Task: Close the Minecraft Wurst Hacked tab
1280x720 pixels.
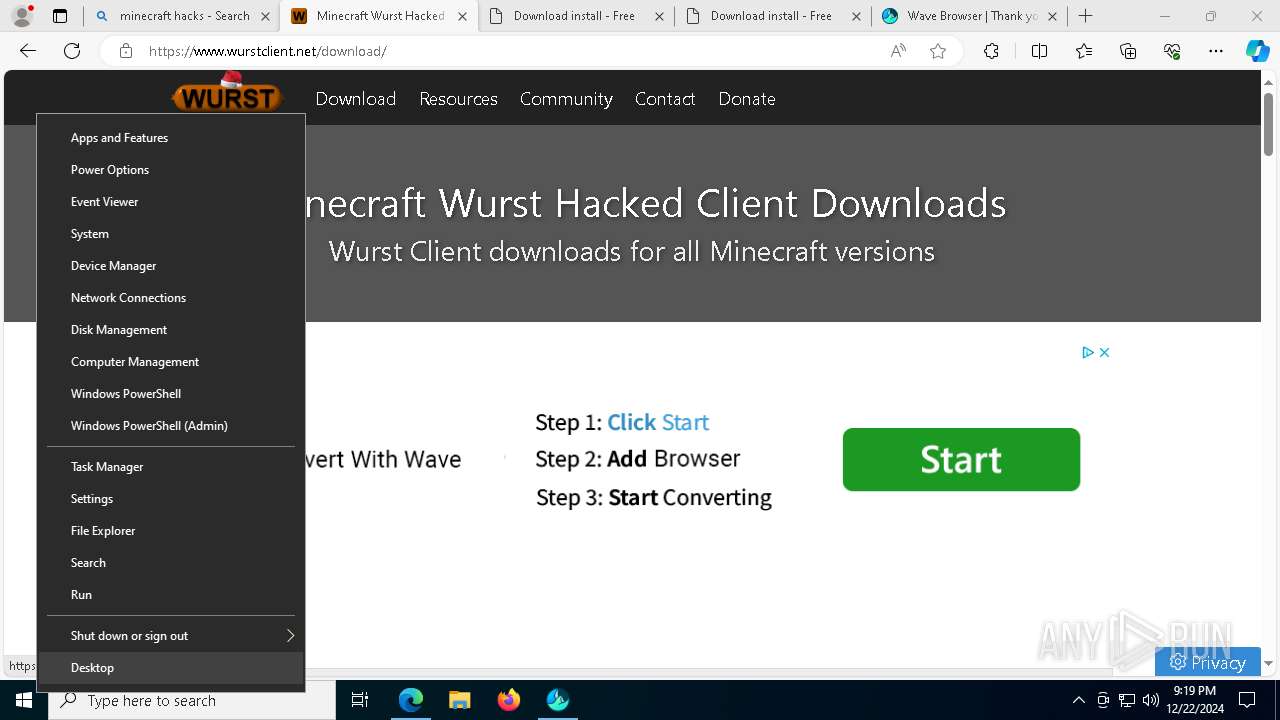Action: [462, 16]
